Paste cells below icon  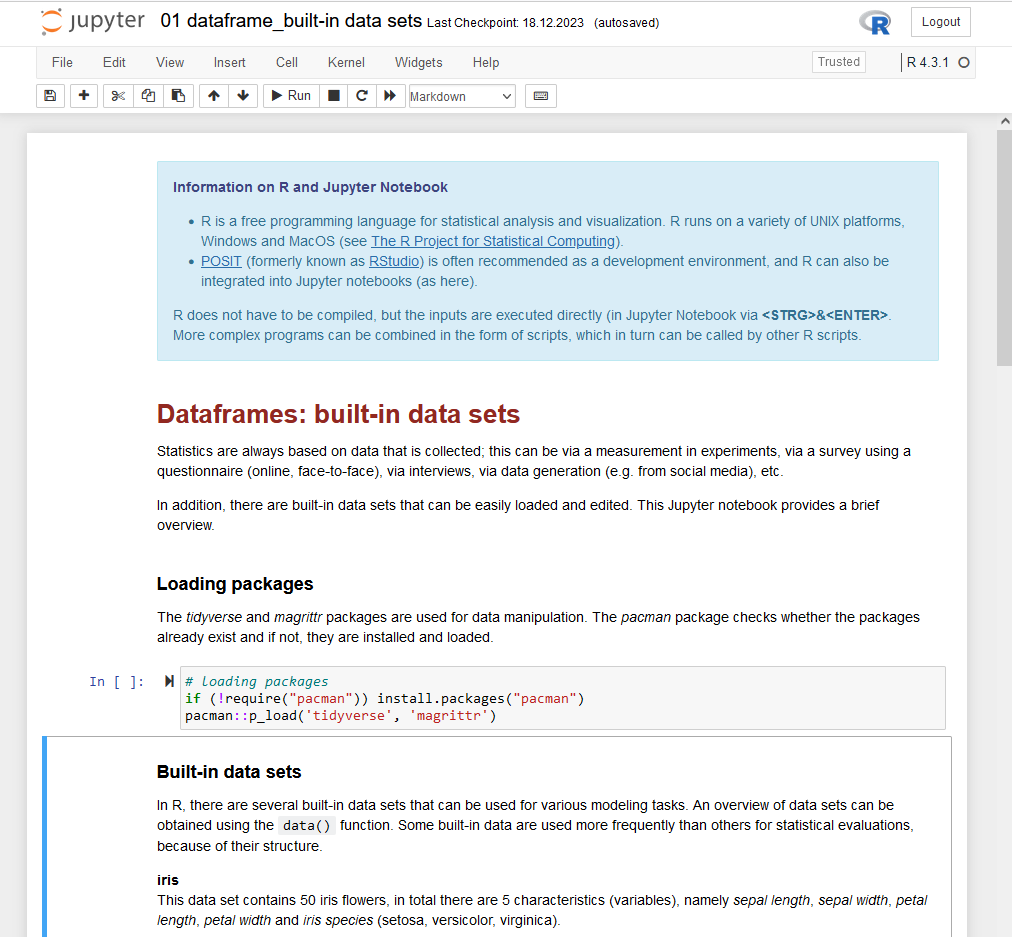click(x=178, y=96)
